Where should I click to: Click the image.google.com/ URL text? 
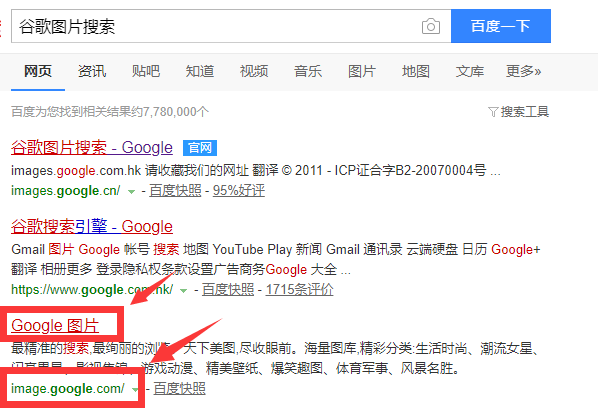tap(68, 389)
